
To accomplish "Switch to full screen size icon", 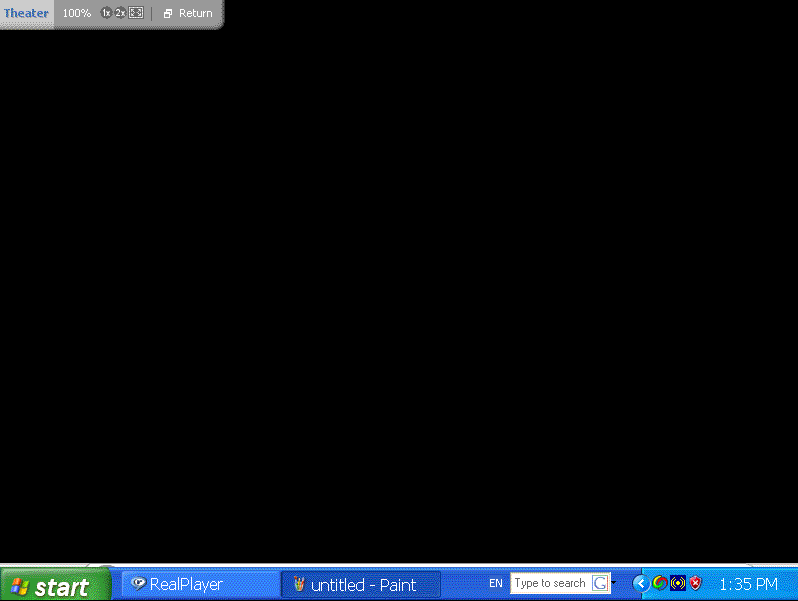I will (x=136, y=13).
